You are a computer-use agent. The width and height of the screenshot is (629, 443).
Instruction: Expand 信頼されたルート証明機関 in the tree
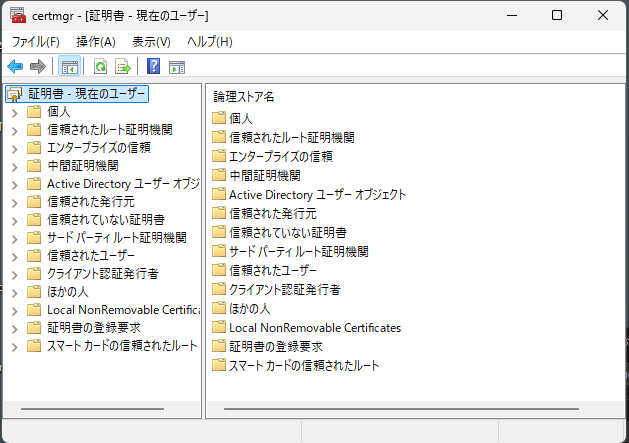(14, 131)
